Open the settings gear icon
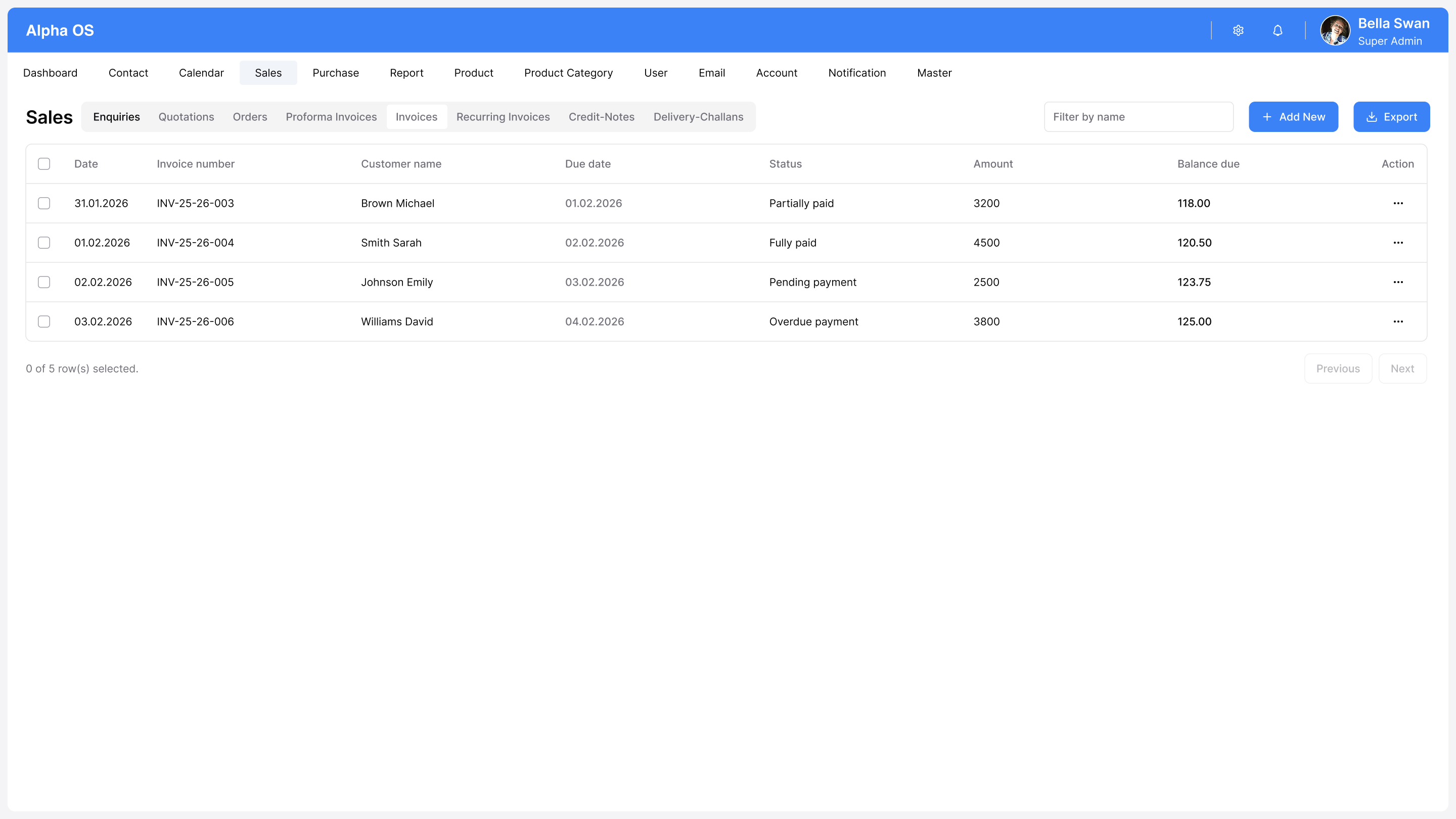 tap(1238, 30)
